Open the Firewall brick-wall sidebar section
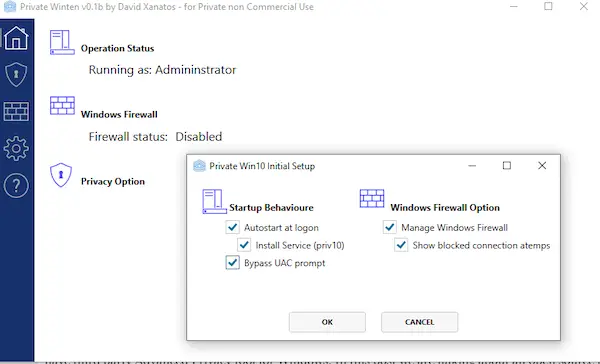This screenshot has width=600, height=364. tap(16, 111)
